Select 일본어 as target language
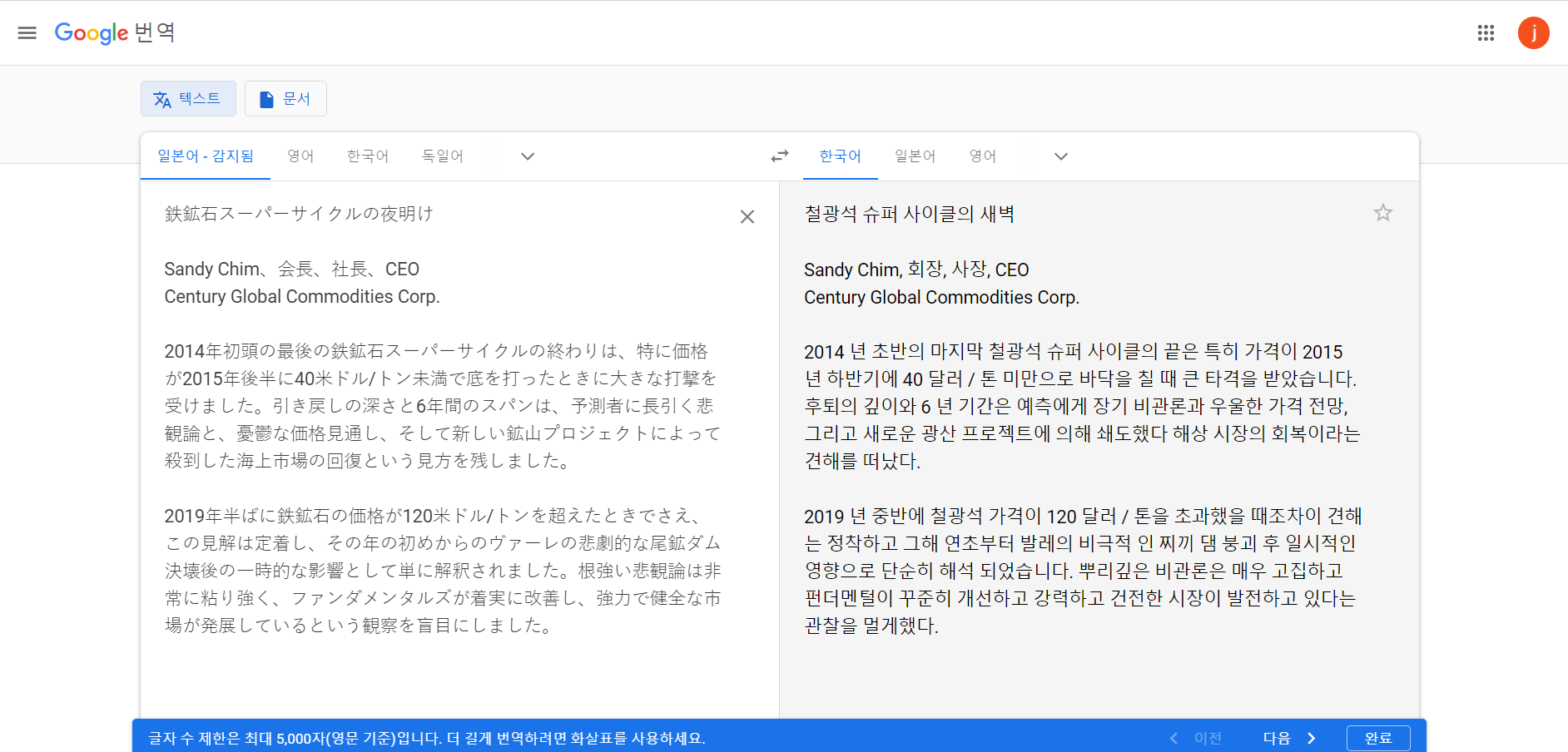The height and width of the screenshot is (752, 1568). coord(915,156)
